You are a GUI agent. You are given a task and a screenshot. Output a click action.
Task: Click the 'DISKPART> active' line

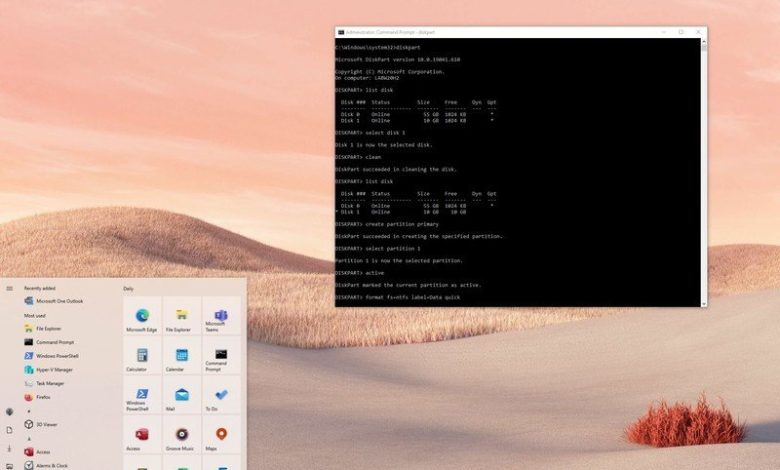click(x=360, y=273)
